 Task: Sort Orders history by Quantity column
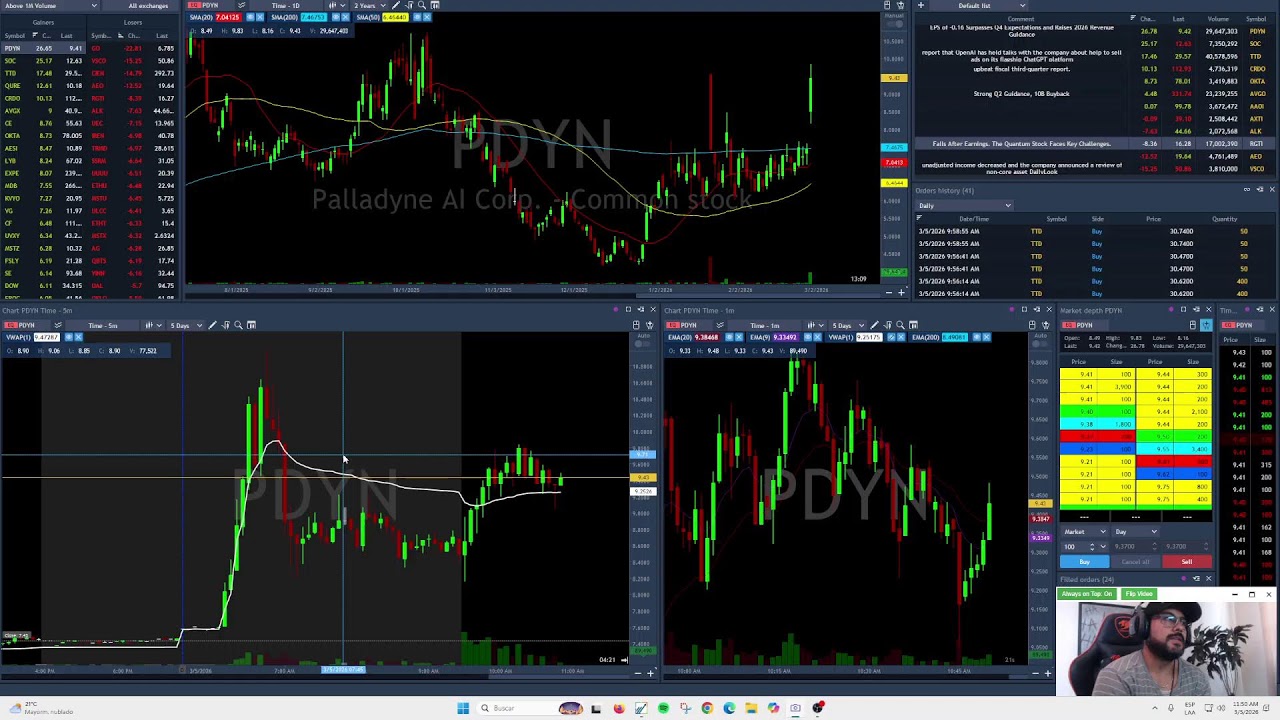tap(1224, 219)
